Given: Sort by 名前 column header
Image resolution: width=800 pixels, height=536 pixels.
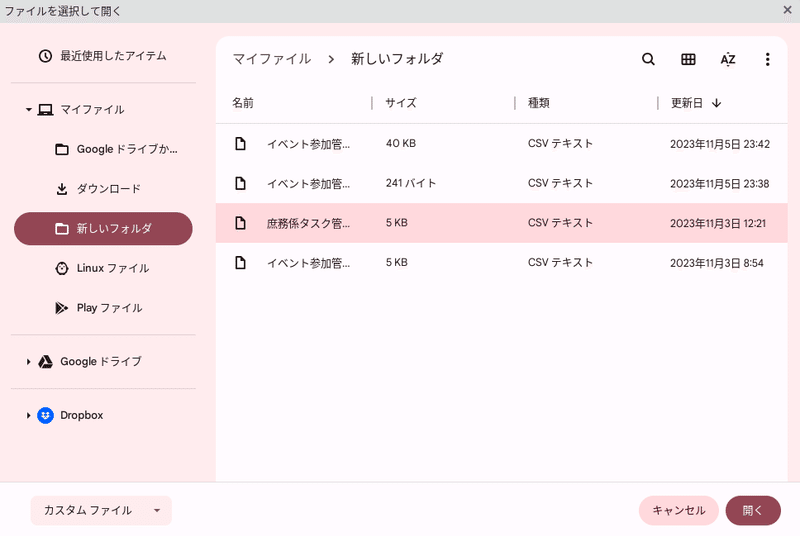Looking at the screenshot, I should pos(243,103).
